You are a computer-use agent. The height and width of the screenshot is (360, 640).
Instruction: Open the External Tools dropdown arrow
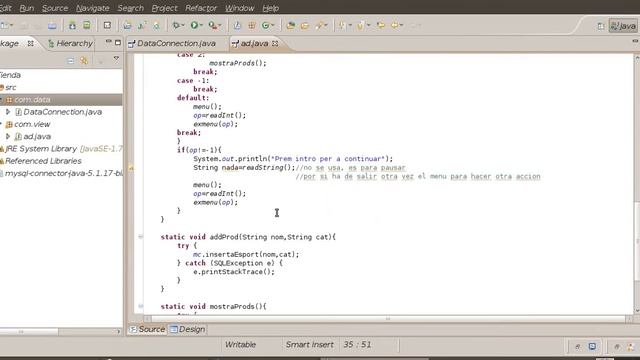[220, 25]
